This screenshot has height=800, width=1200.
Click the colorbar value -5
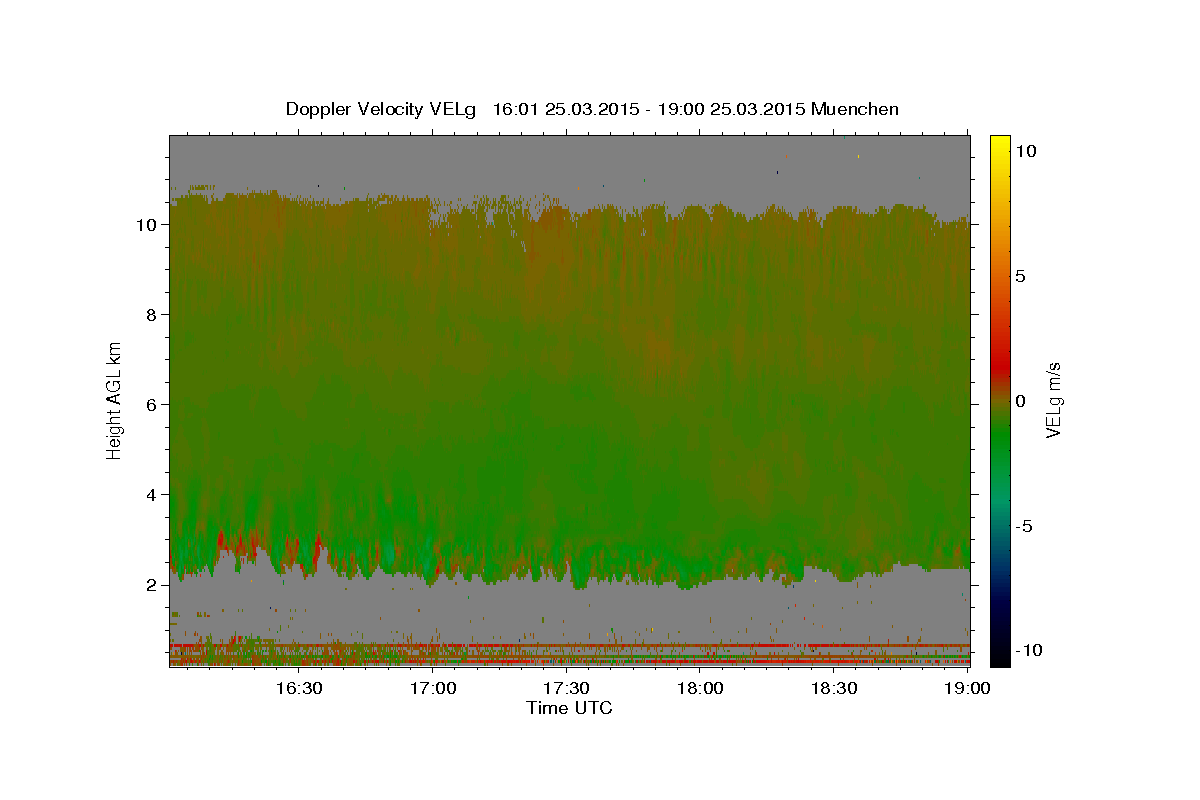click(1024, 526)
